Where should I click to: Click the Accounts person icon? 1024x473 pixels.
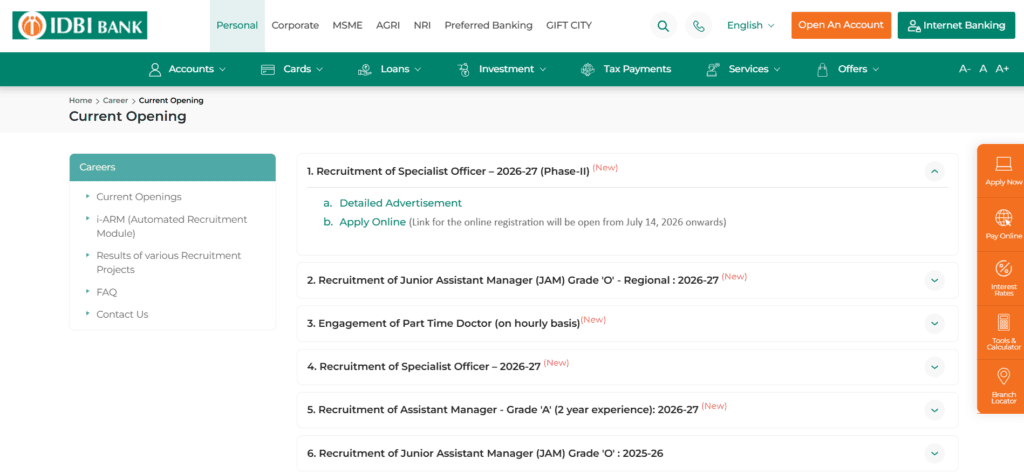155,69
